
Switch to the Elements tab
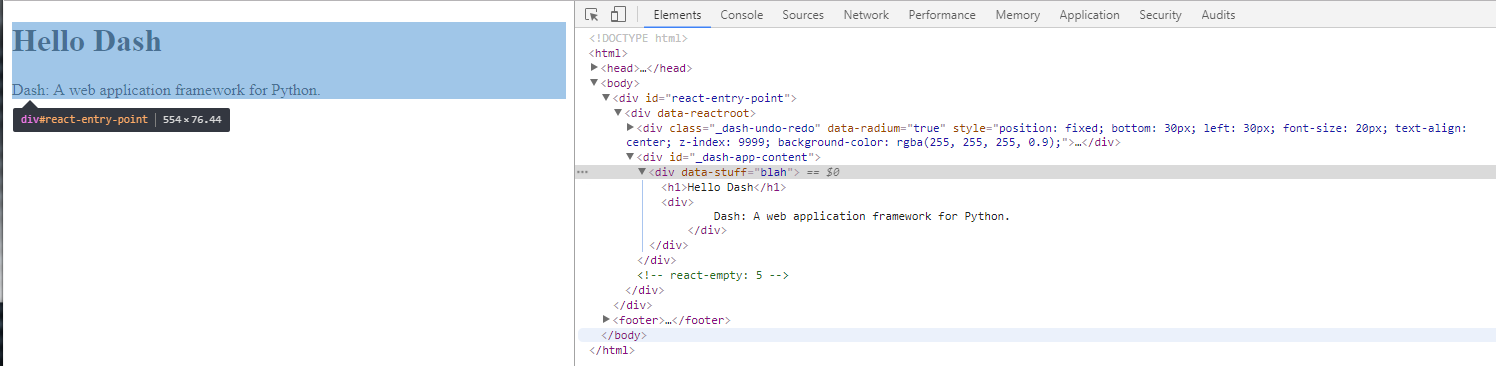click(x=677, y=15)
